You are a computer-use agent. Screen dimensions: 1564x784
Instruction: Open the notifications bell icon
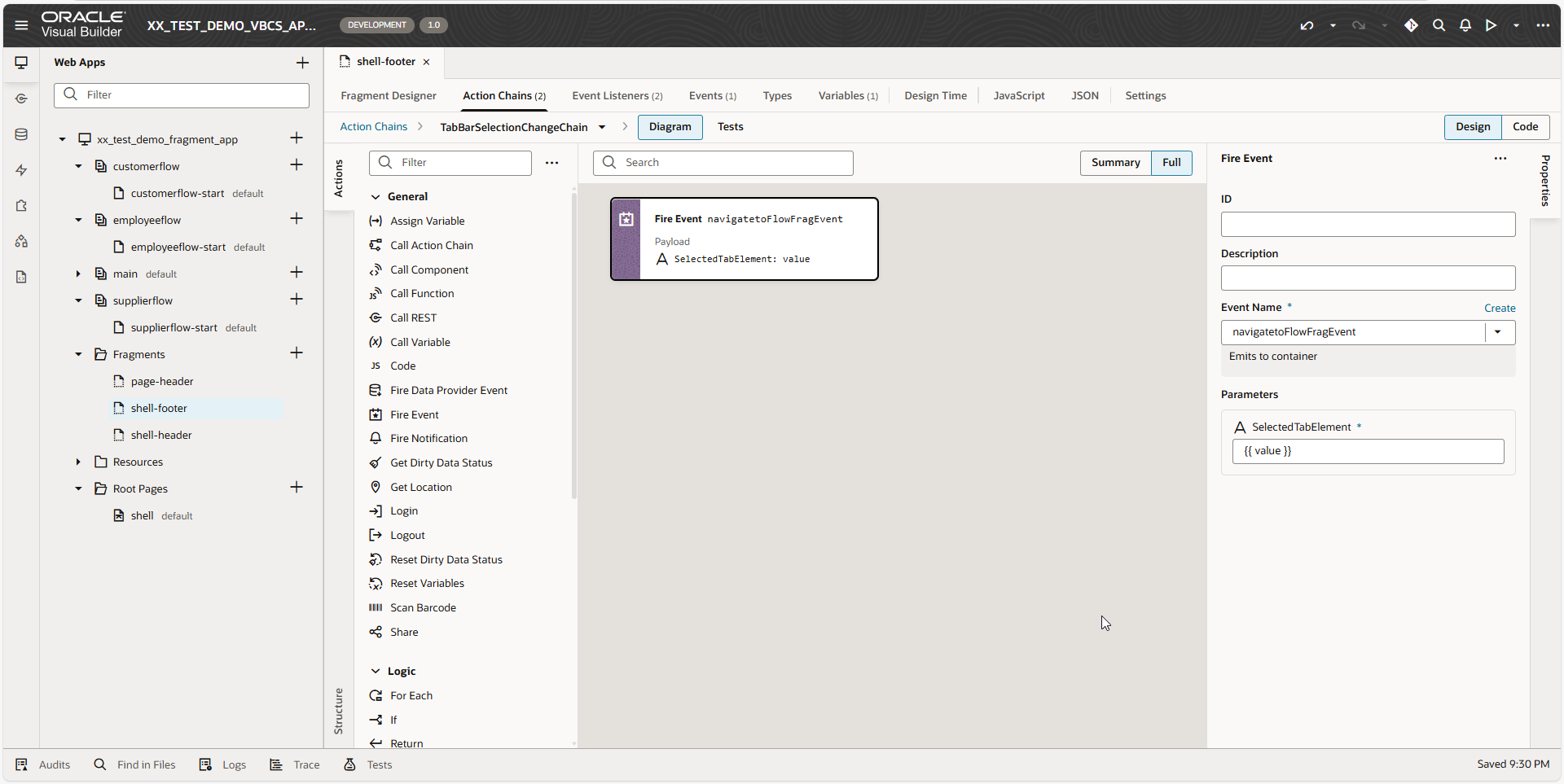pyautogui.click(x=1465, y=25)
